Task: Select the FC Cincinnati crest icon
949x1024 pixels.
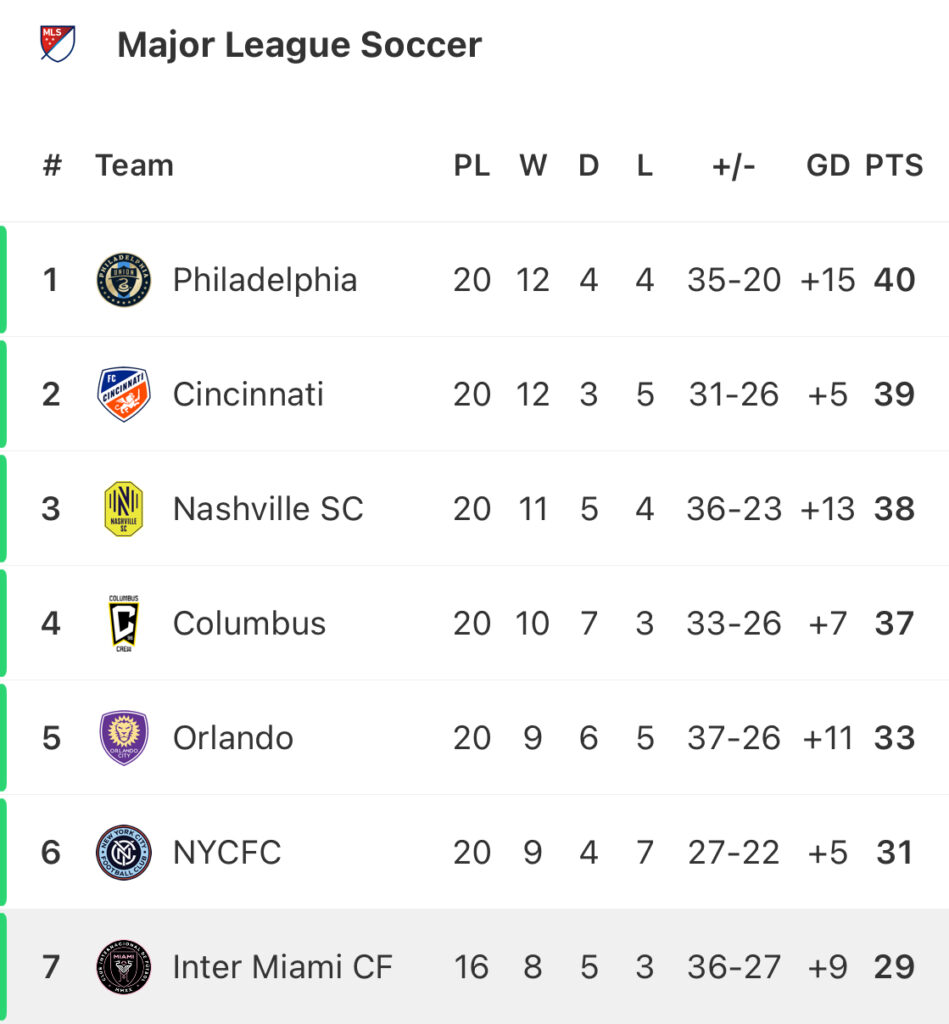Action: 123,394
